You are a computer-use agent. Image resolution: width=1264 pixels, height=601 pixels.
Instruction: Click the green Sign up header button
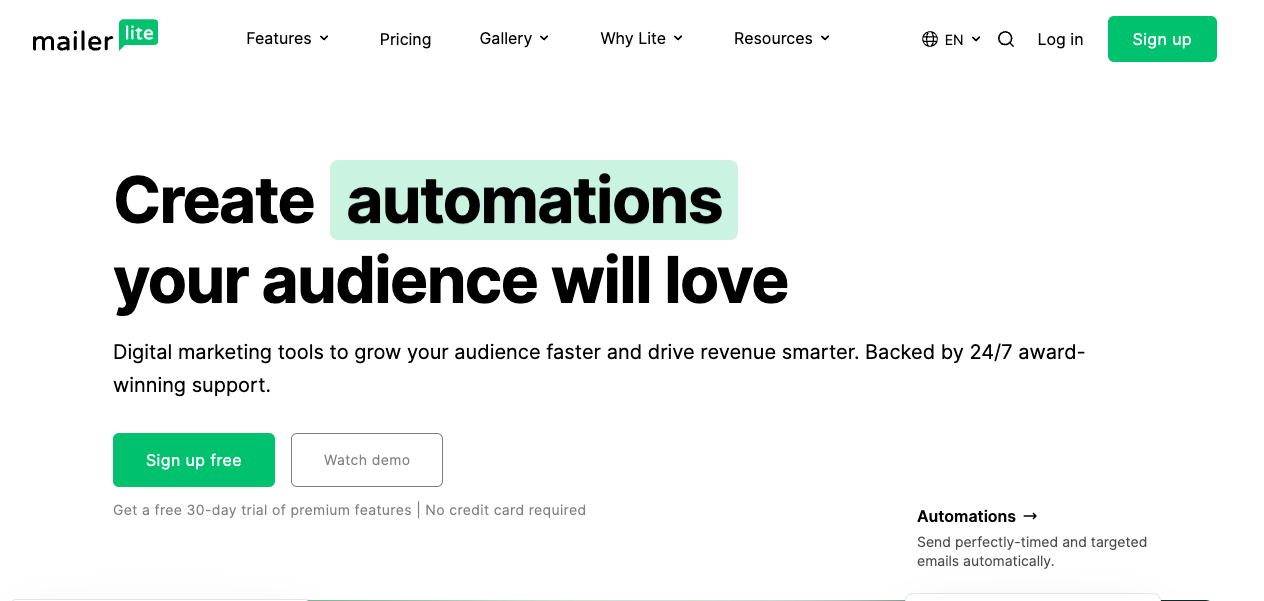[1162, 39]
